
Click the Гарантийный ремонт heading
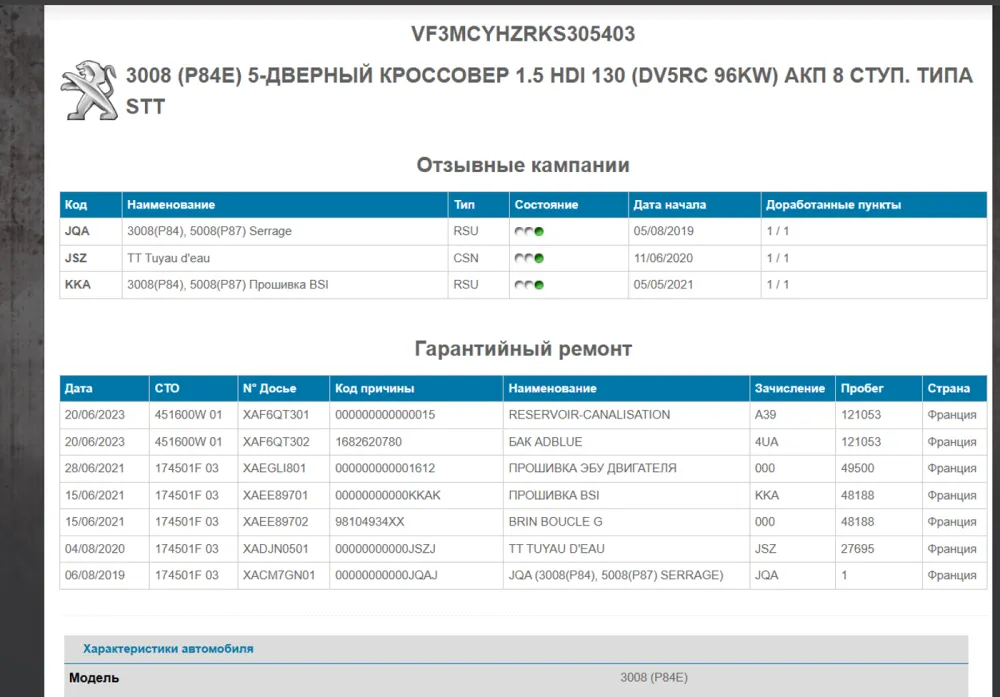523,349
